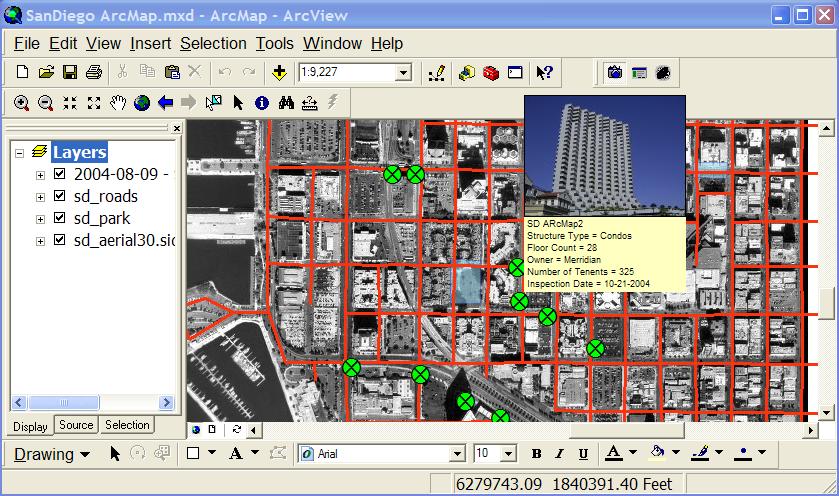Open the Find binoculars tool
The image size is (839, 496).
pos(286,102)
